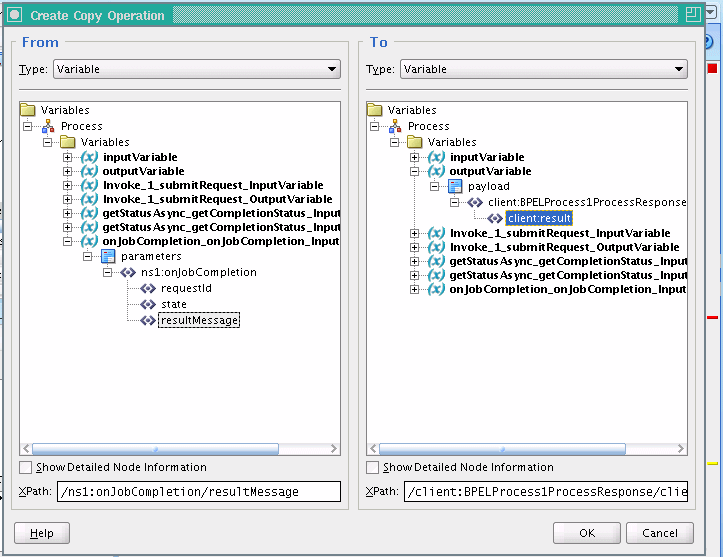The image size is (723, 557).
Task: Click the dialog icon beside the Create Copy Operation title
Action: pos(15,15)
